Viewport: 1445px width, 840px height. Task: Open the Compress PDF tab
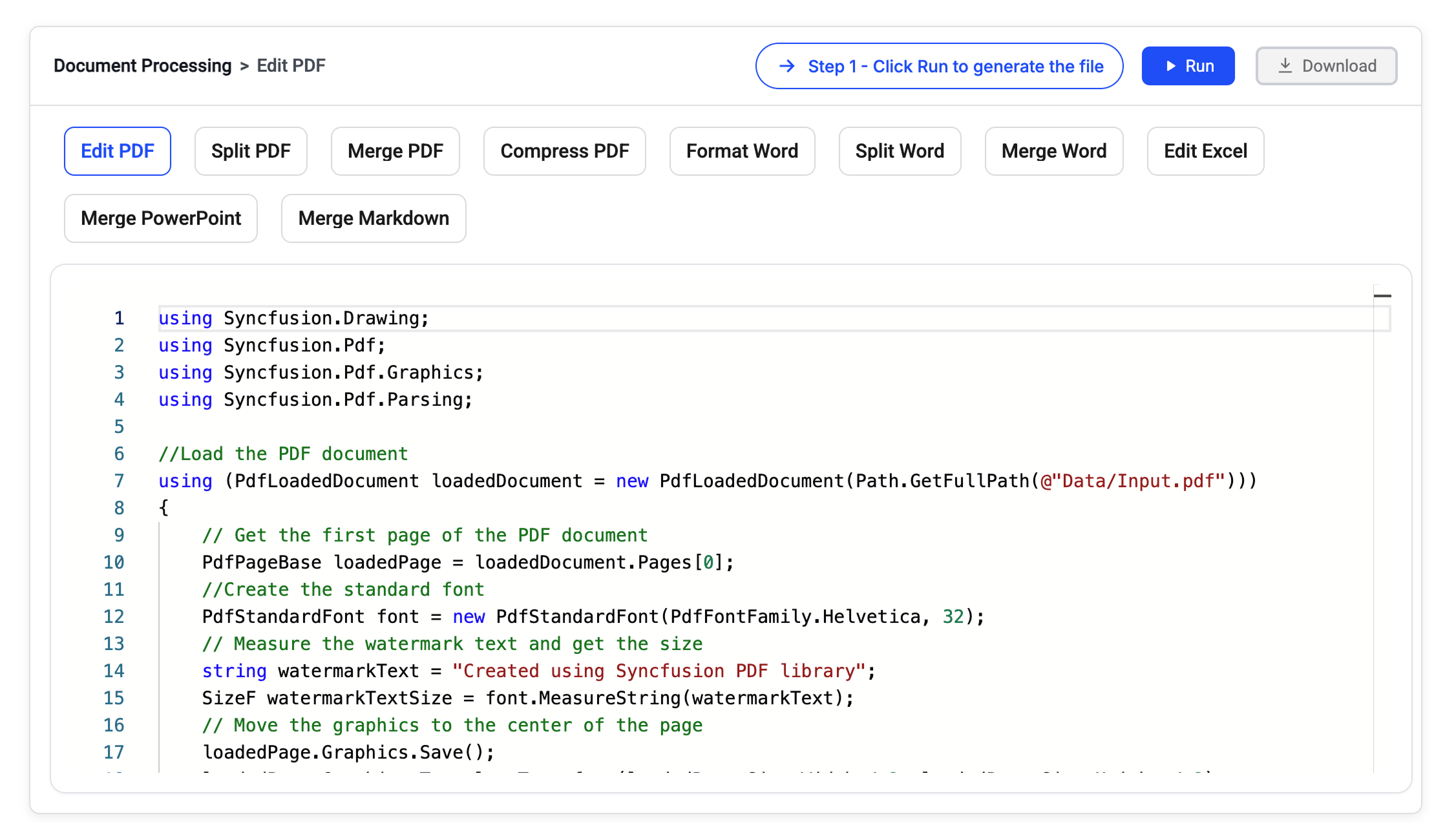tap(565, 151)
